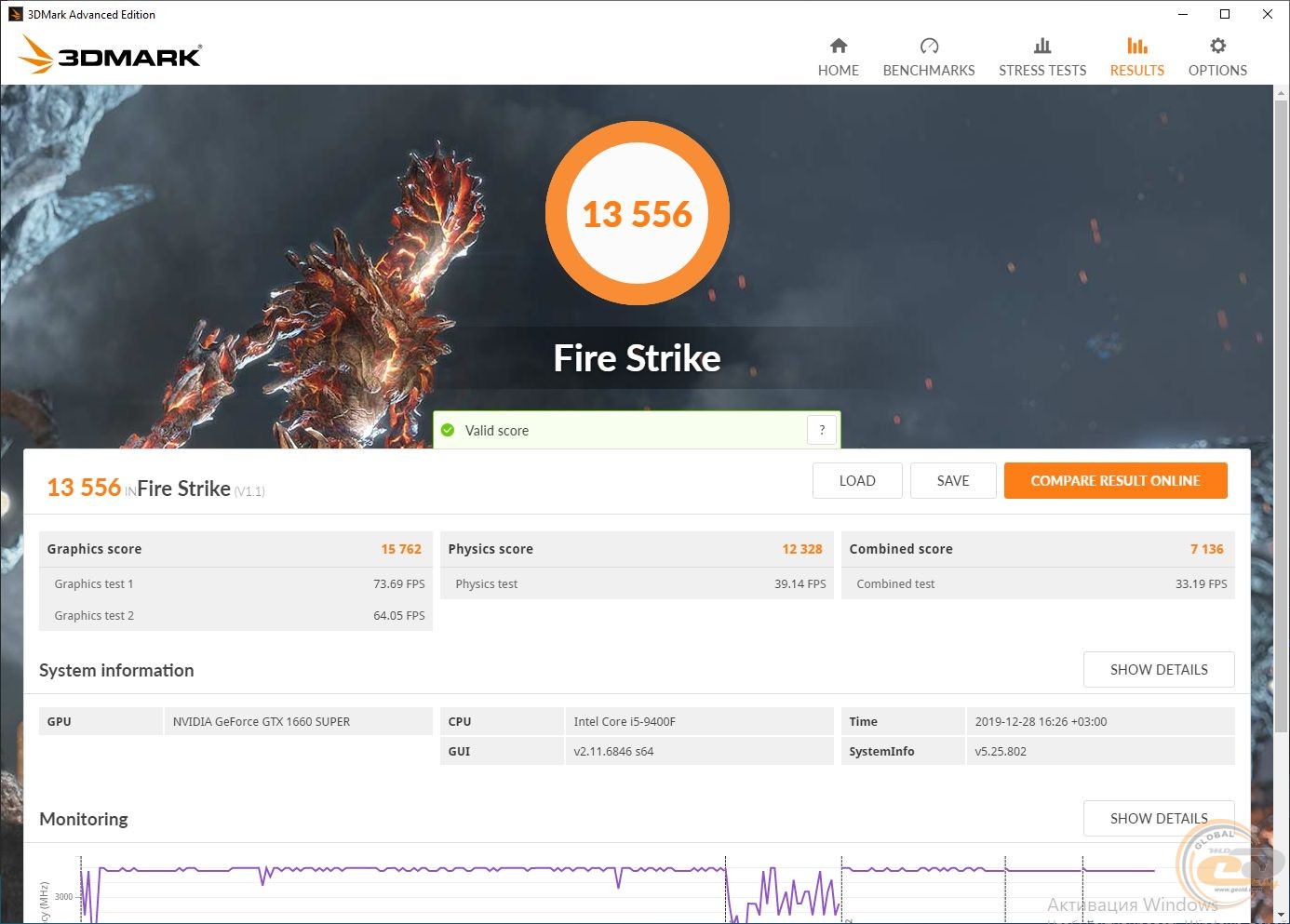Open Benchmarks via the gauge icon
This screenshot has width=1290, height=924.
pyautogui.click(x=928, y=46)
